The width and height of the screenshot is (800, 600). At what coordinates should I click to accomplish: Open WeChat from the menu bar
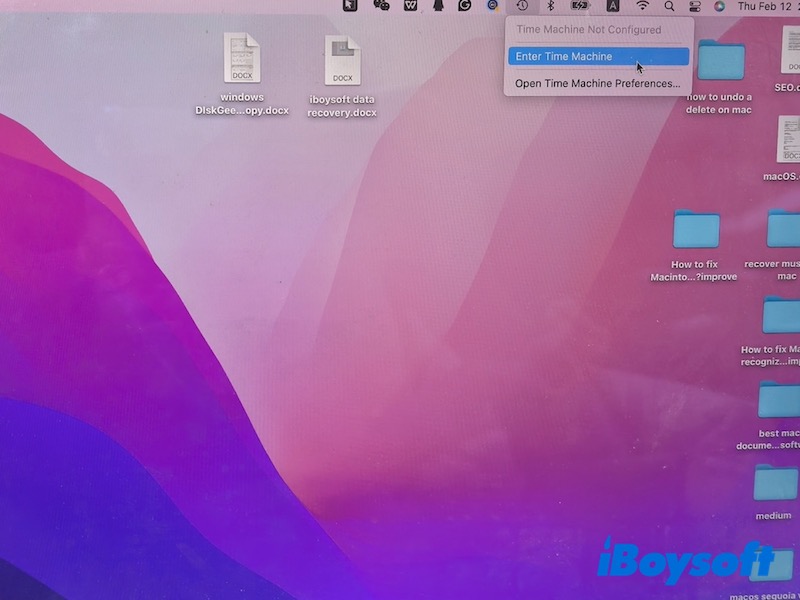click(382, 8)
